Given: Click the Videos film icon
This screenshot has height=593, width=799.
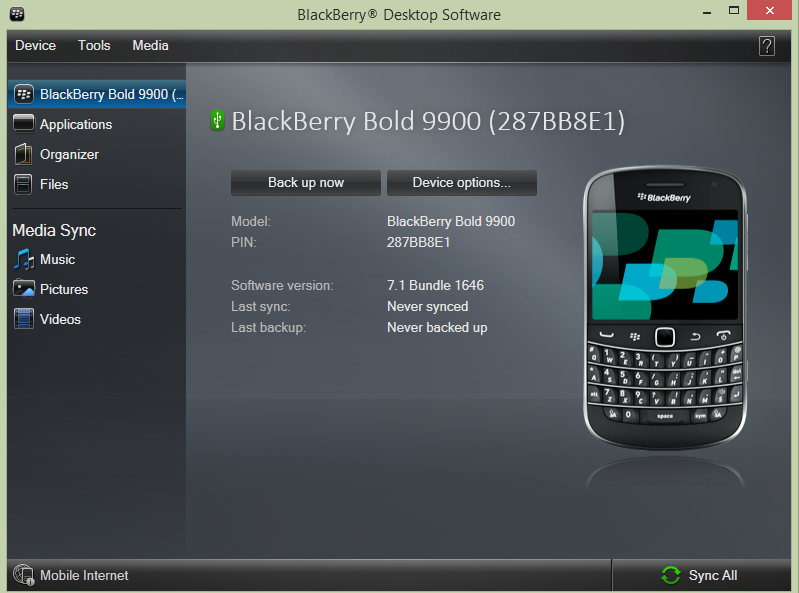Looking at the screenshot, I should click(x=23, y=319).
